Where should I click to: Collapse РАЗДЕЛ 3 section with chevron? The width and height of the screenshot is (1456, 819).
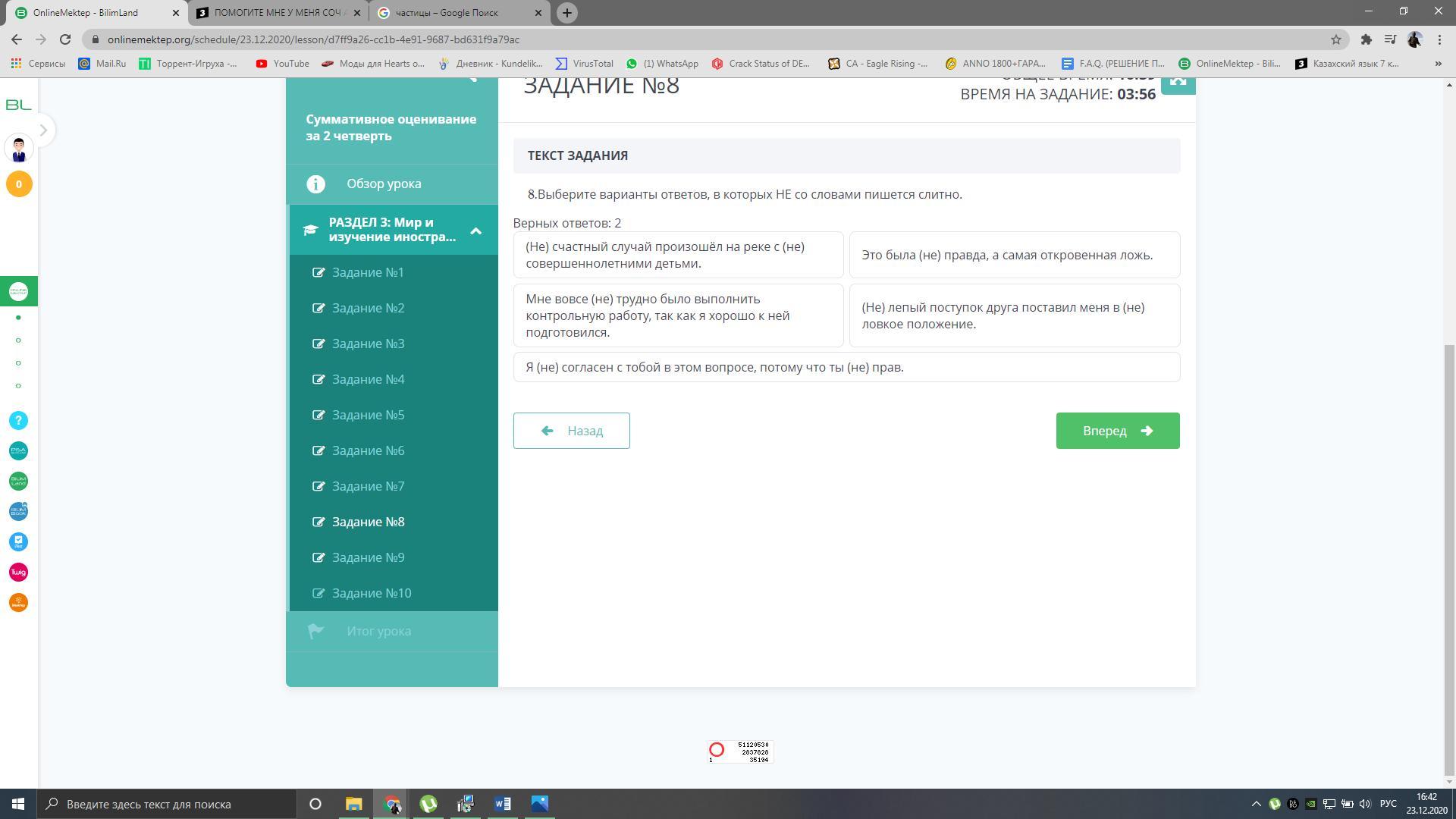(x=475, y=231)
